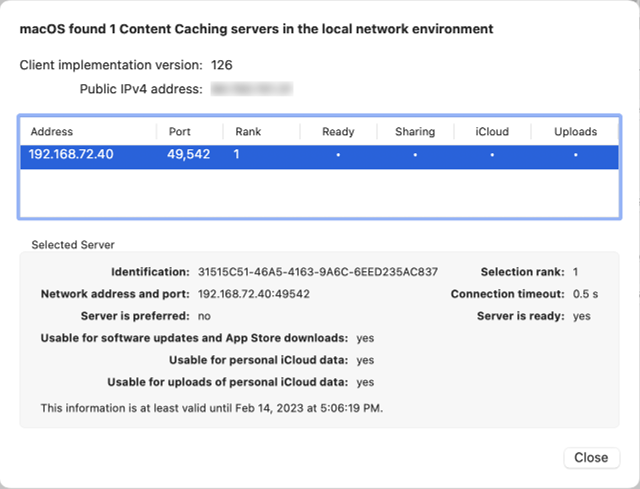Viewport: 640px width, 489px height.
Task: Select server row 192.168.72.40
Action: (x=320, y=157)
